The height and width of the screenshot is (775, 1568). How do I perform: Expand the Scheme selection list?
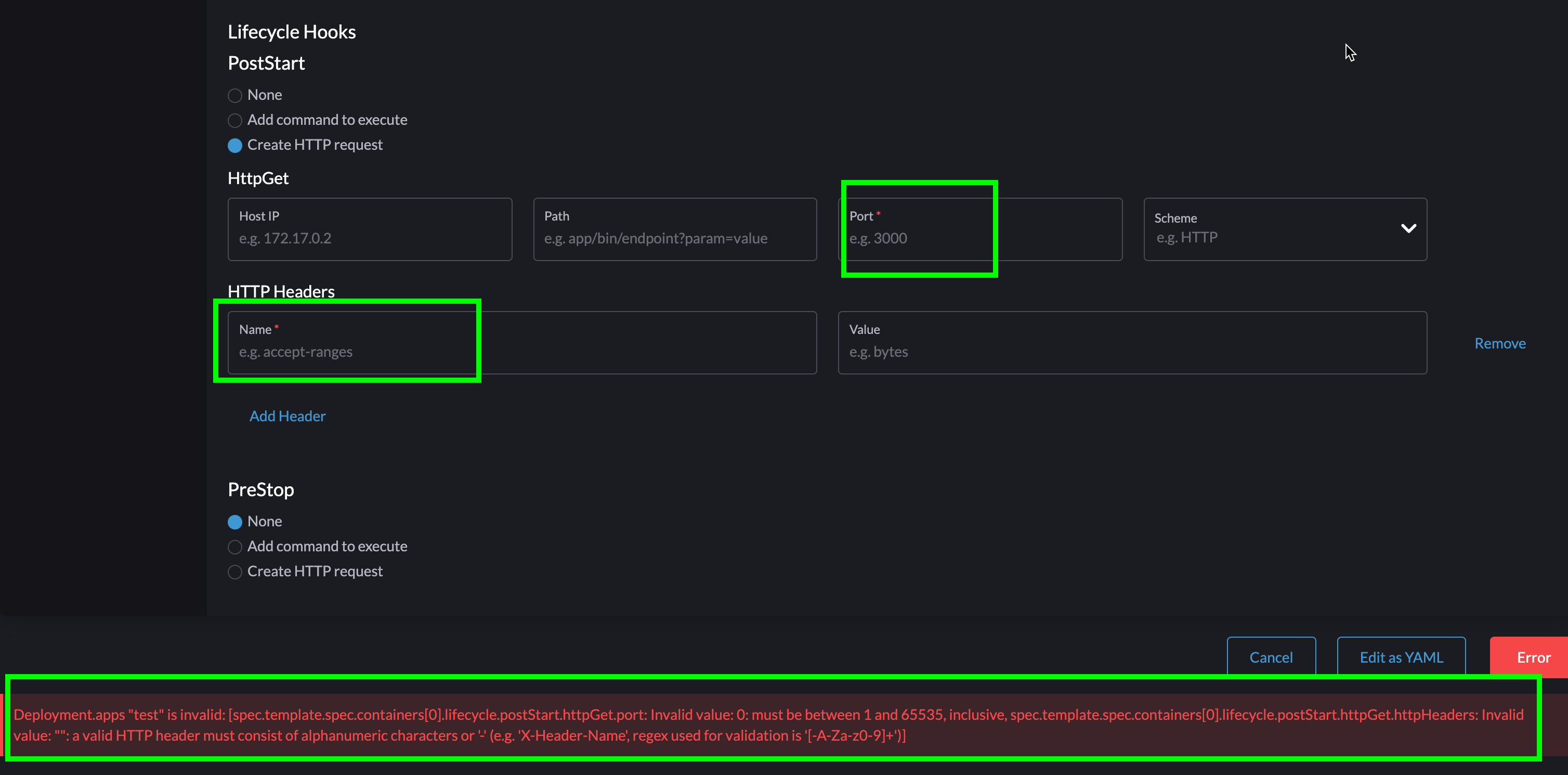pos(1409,228)
